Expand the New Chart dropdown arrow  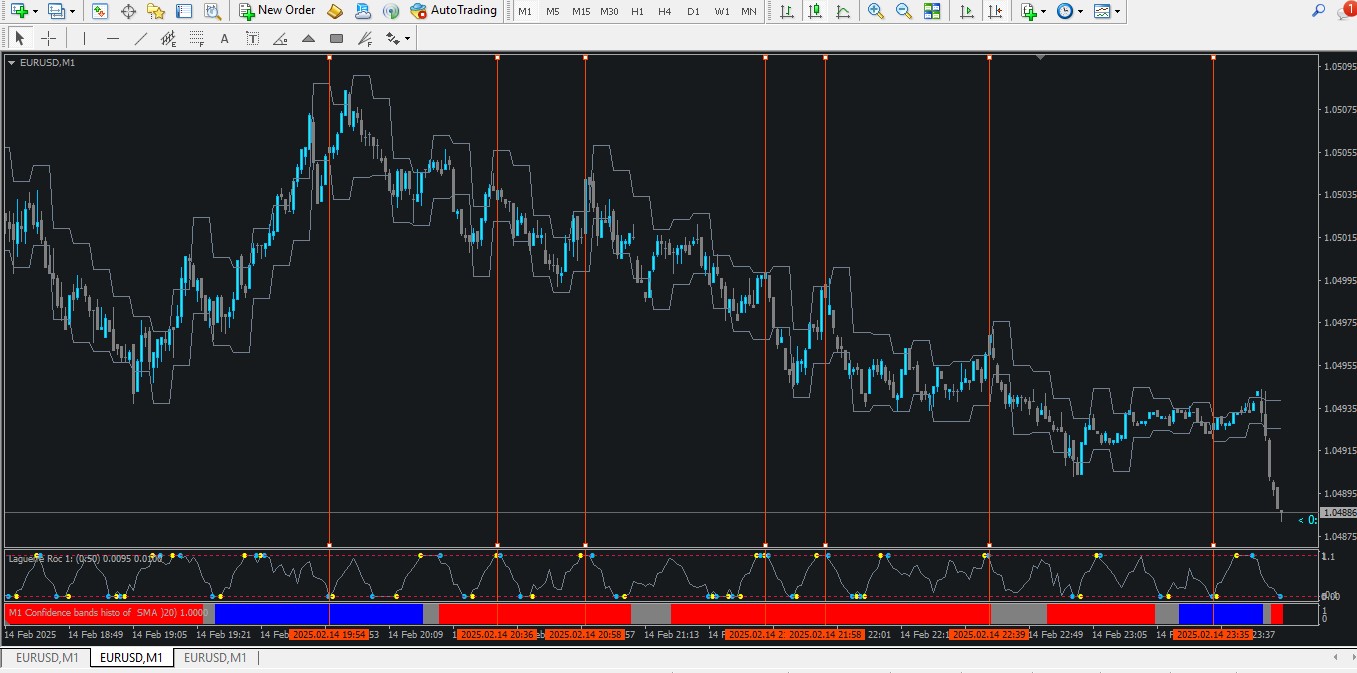[36, 12]
